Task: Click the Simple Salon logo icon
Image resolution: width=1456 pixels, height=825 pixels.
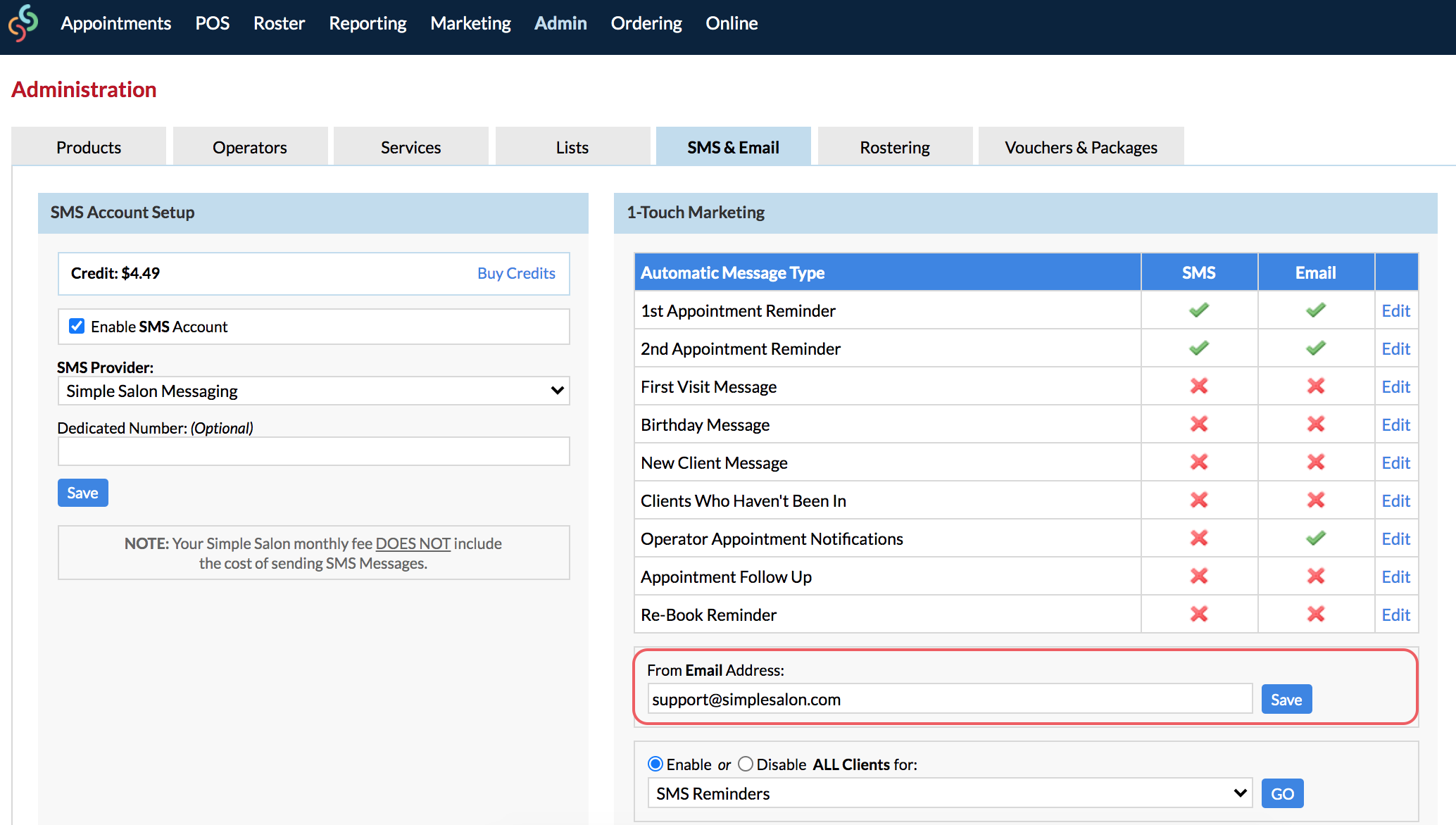Action: click(x=23, y=23)
